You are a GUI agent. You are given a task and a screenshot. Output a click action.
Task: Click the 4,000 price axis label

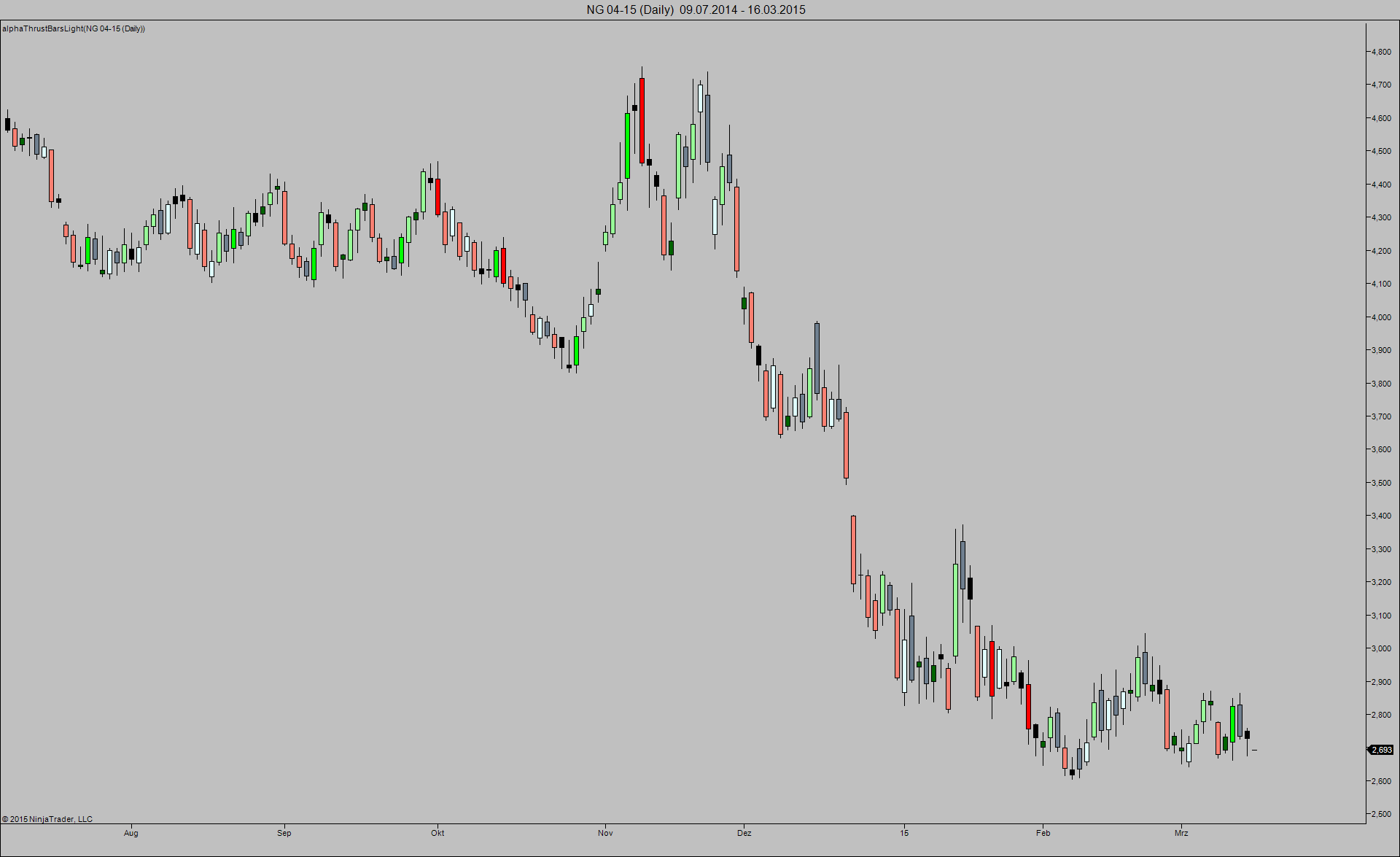click(1381, 317)
